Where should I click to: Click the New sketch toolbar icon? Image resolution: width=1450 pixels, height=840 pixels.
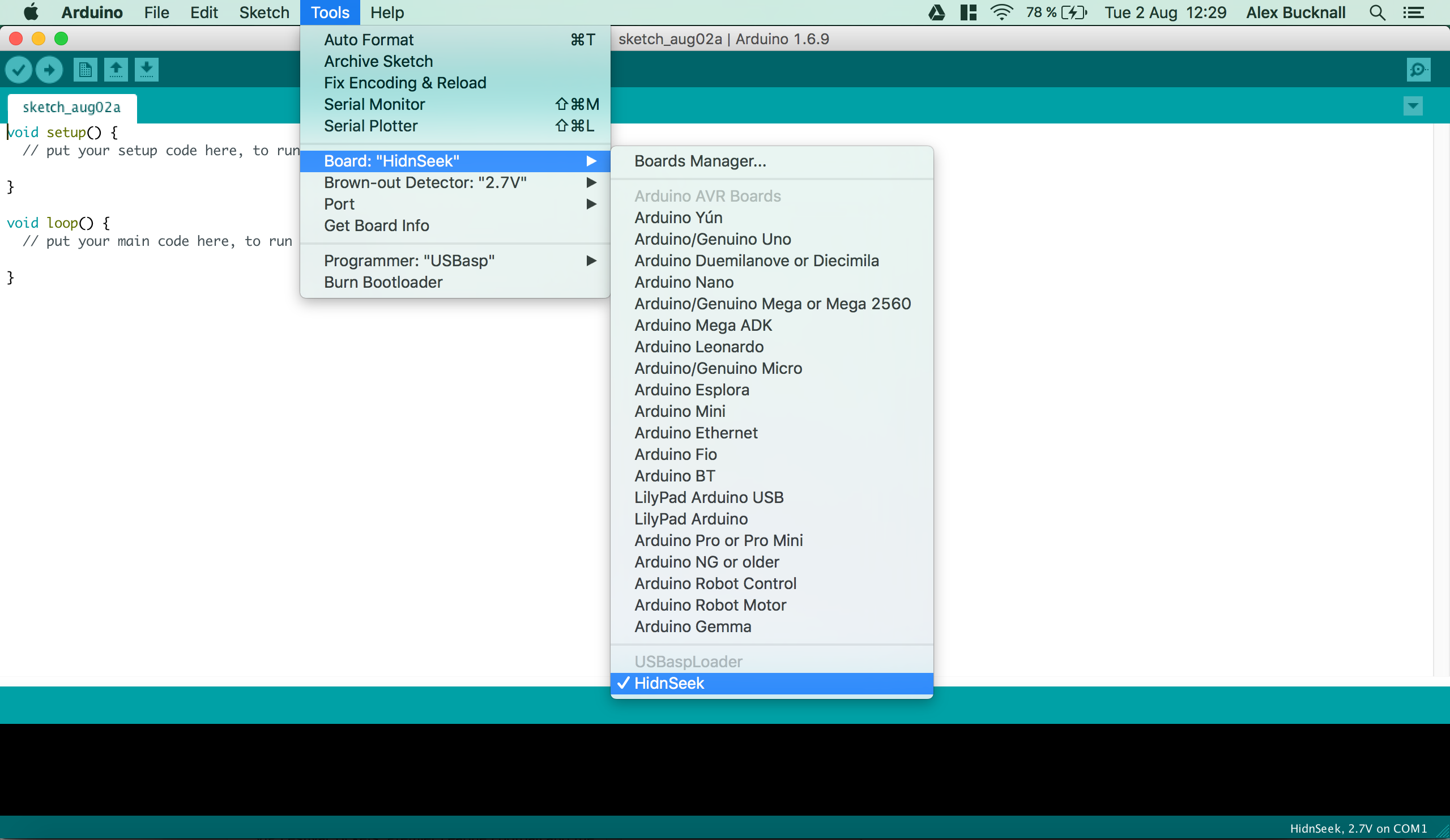pyautogui.click(x=85, y=70)
